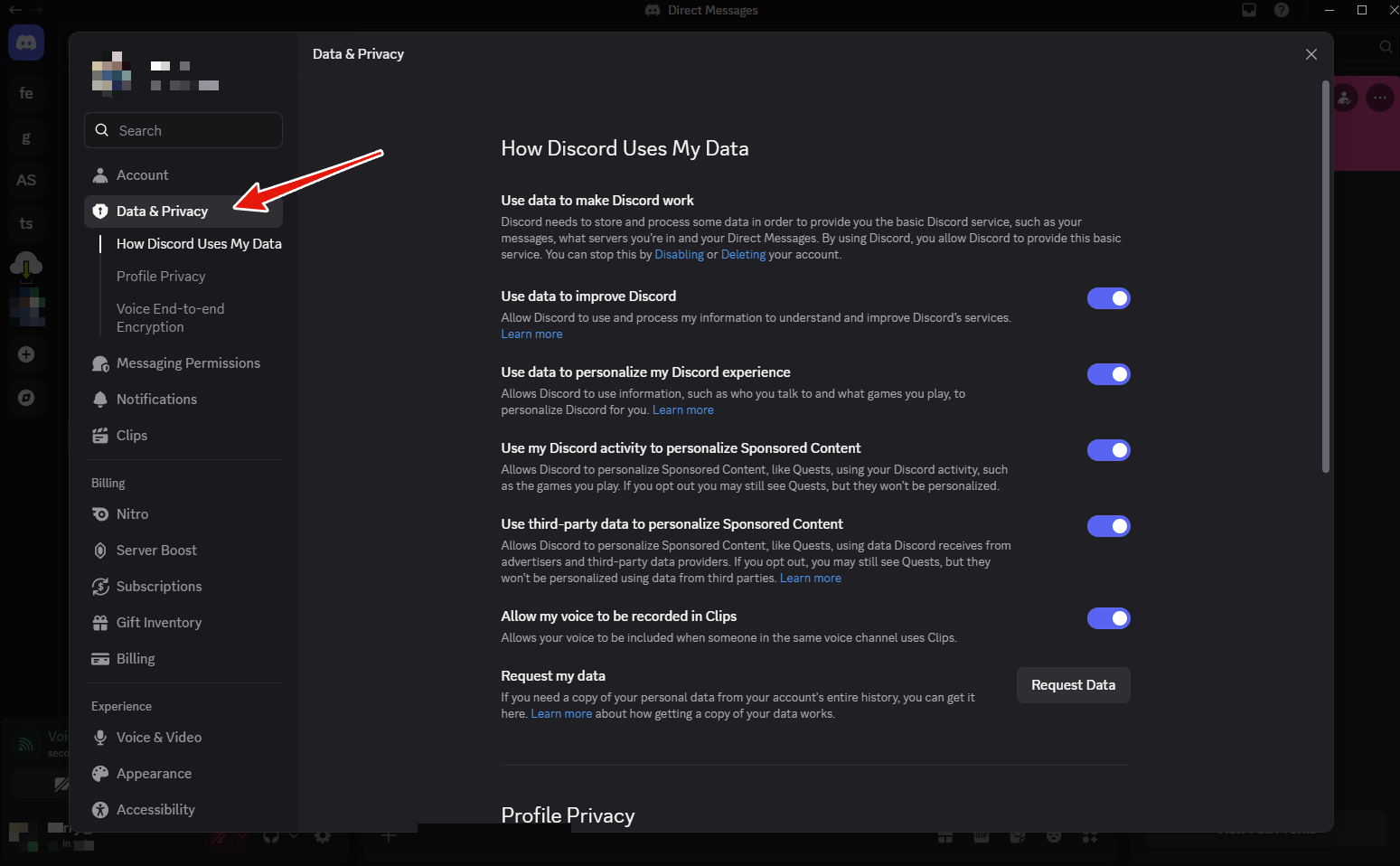This screenshot has width=1400, height=866.
Task: Open the Account settings tab
Action: [183, 175]
